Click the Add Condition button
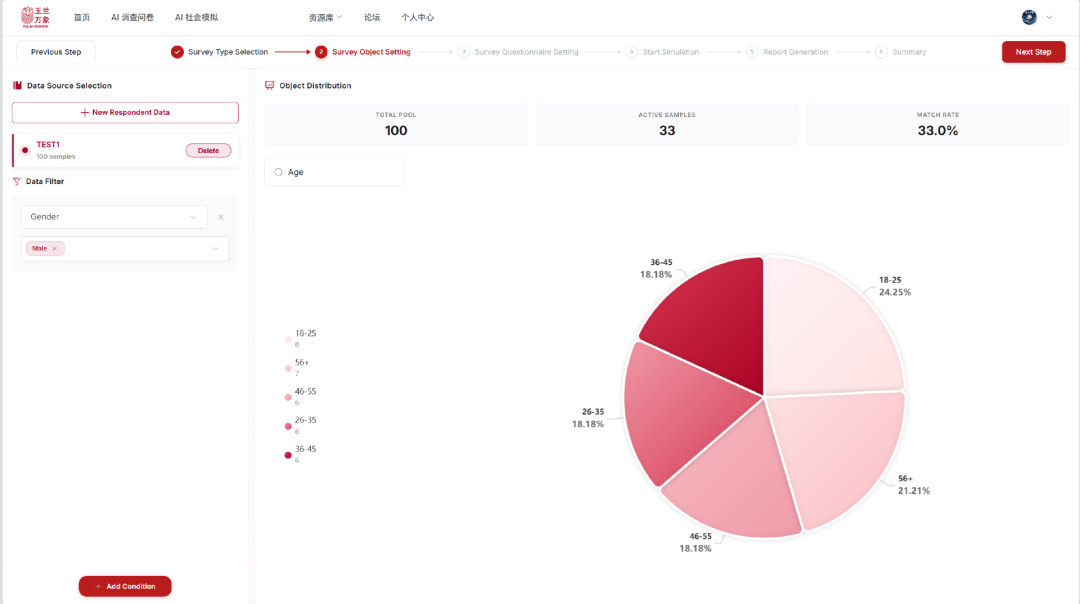Image resolution: width=1080 pixels, height=604 pixels. click(x=125, y=586)
